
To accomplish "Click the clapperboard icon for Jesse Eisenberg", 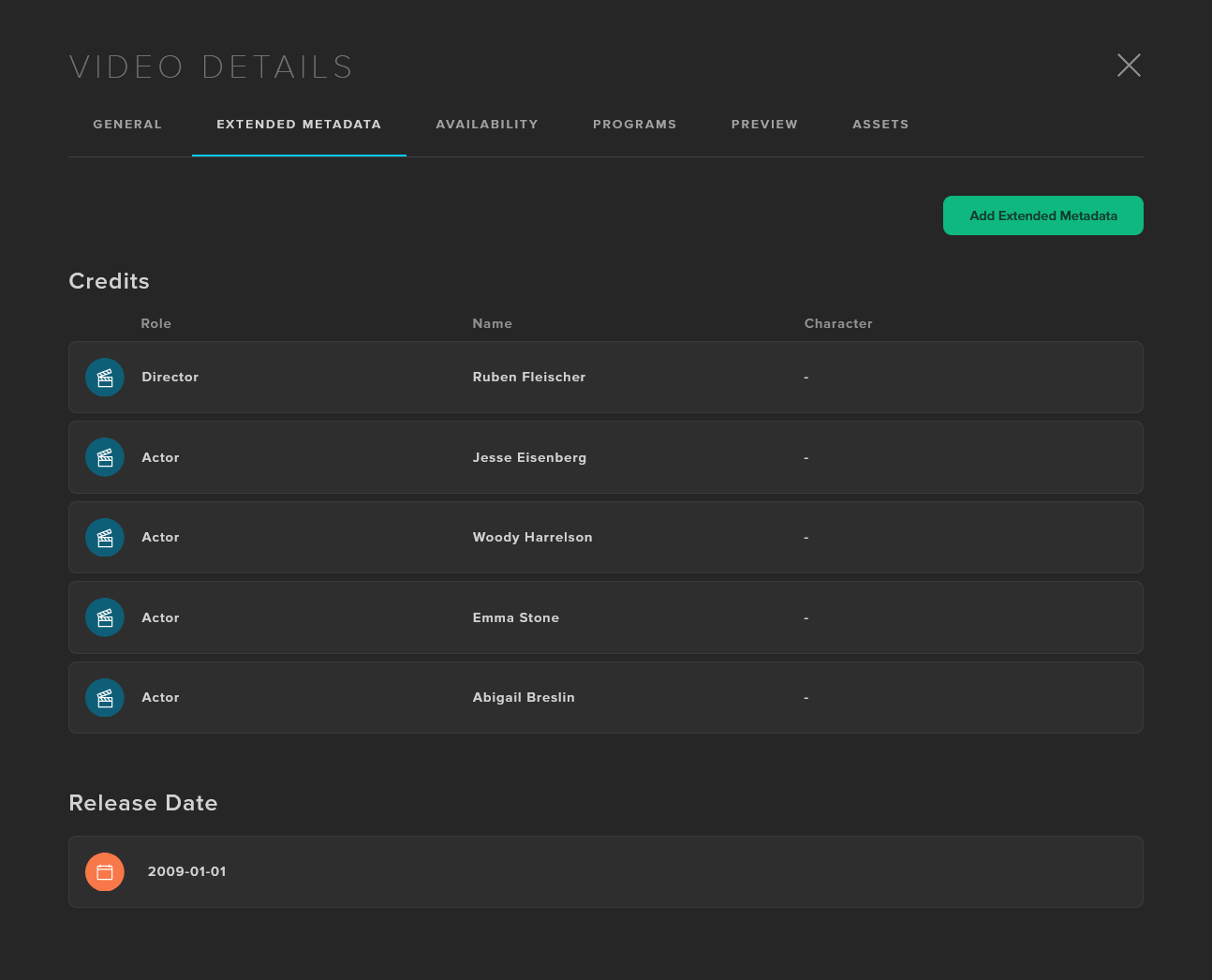I will 105,457.
